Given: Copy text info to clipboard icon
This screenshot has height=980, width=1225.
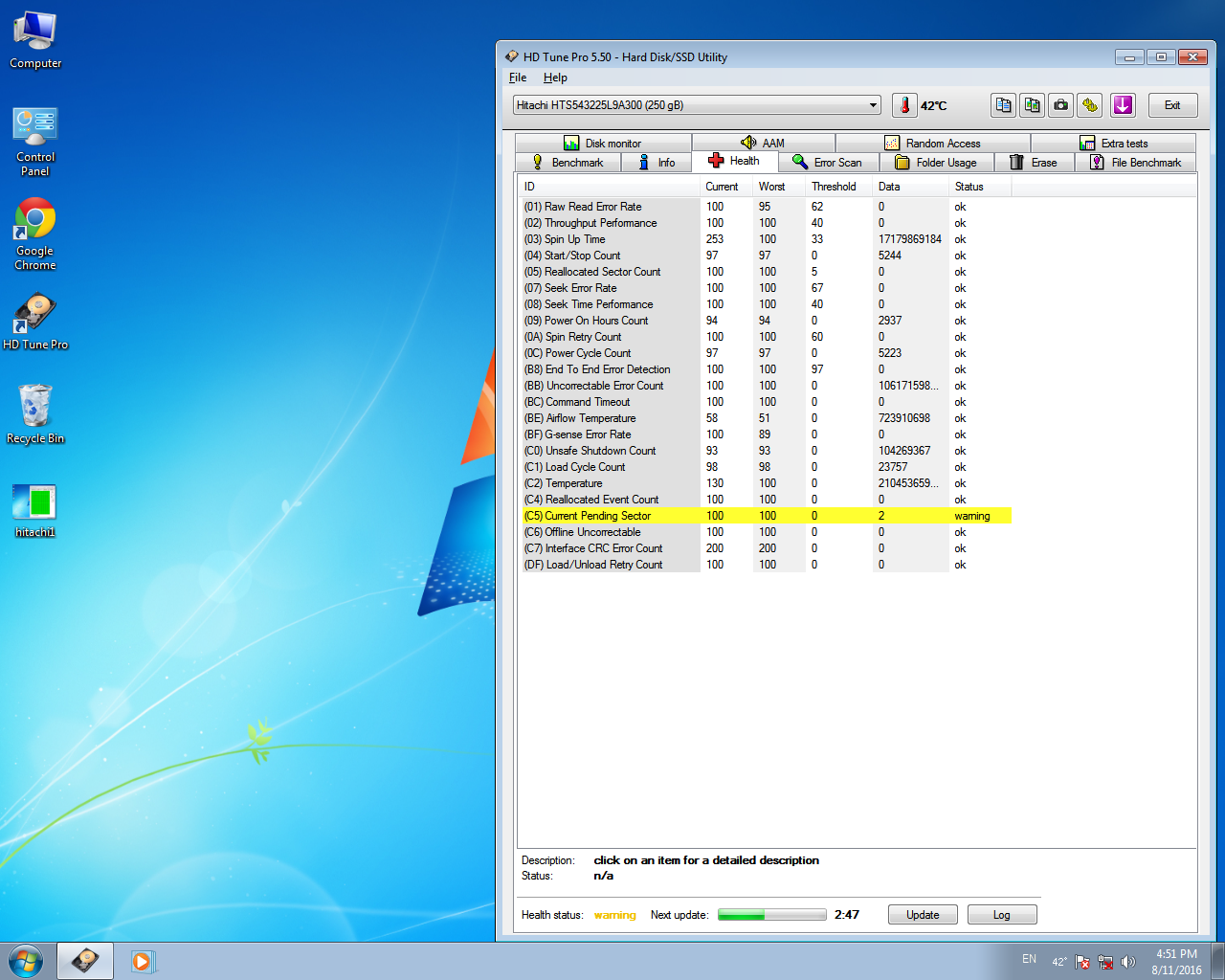Looking at the screenshot, I should [1003, 105].
